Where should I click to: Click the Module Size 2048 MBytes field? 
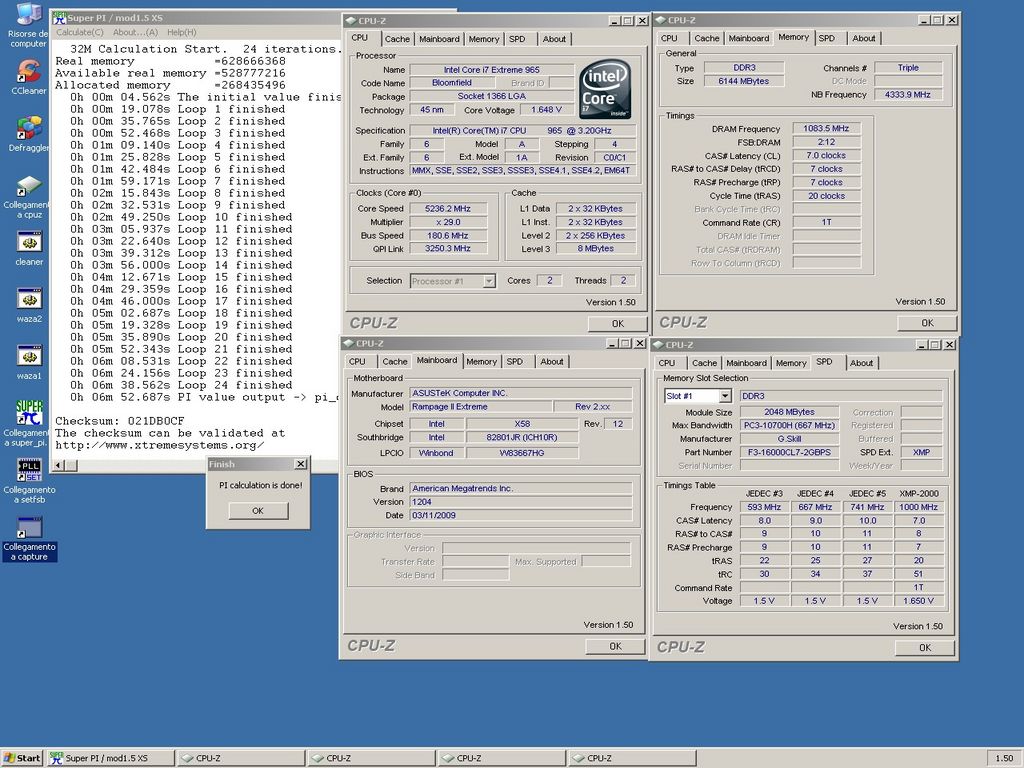pyautogui.click(x=789, y=412)
